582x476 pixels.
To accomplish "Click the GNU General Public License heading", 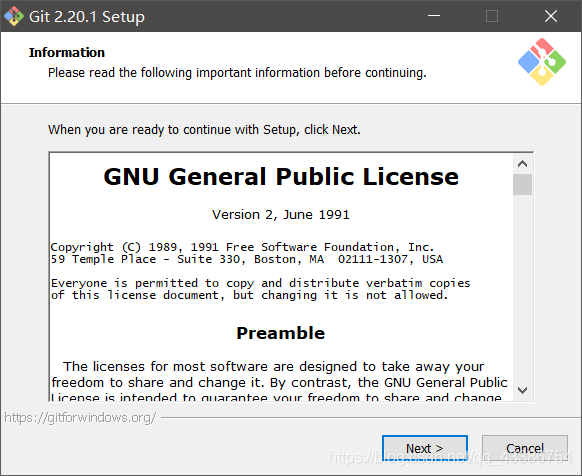I will point(281,176).
